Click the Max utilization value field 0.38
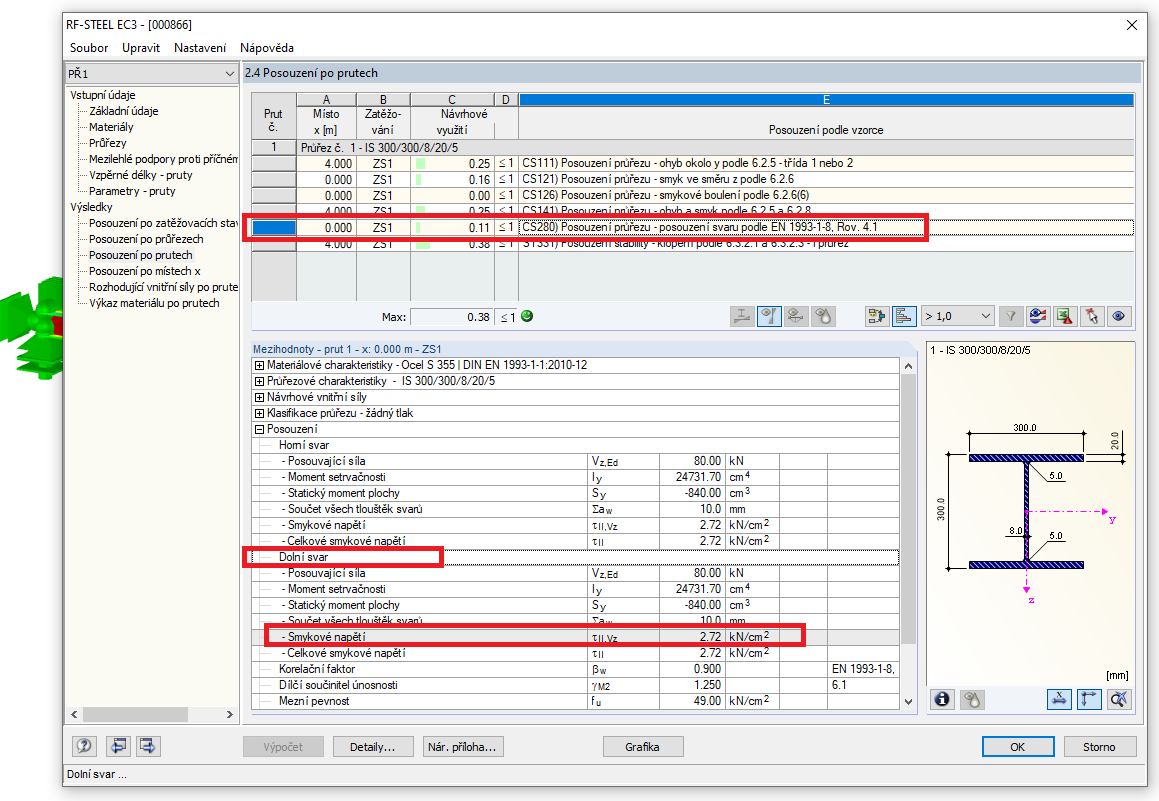The height and width of the screenshot is (801, 1159). 452,317
